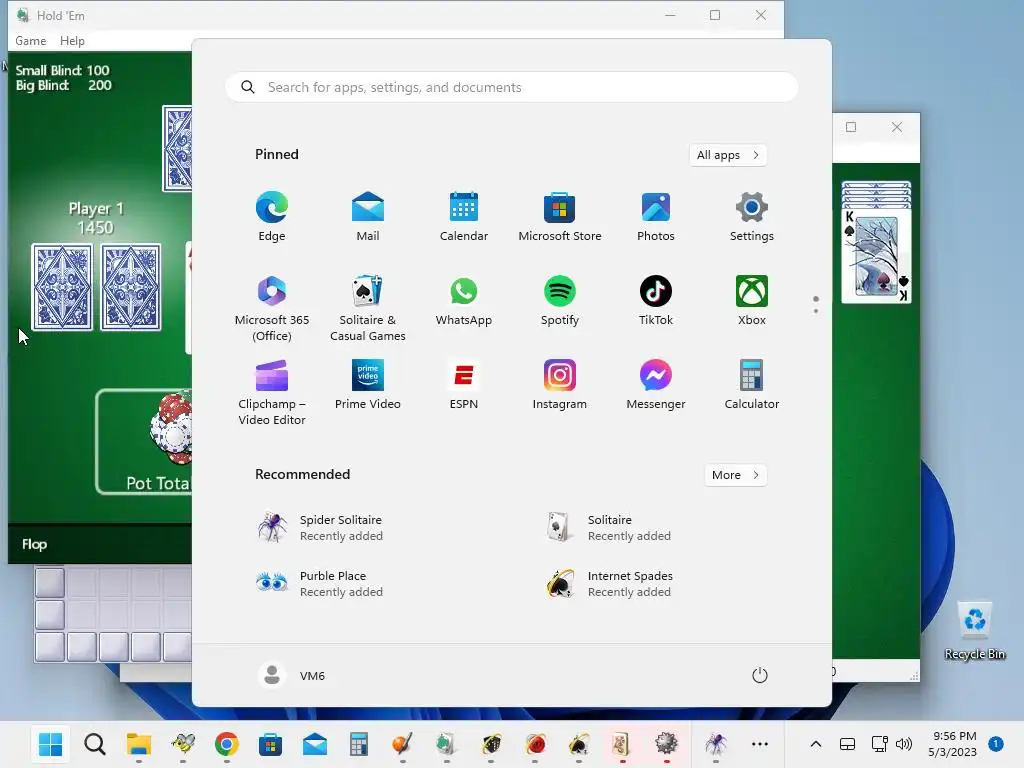The height and width of the screenshot is (768, 1024).
Task: Open Settings from pinned apps
Action: pos(752,217)
